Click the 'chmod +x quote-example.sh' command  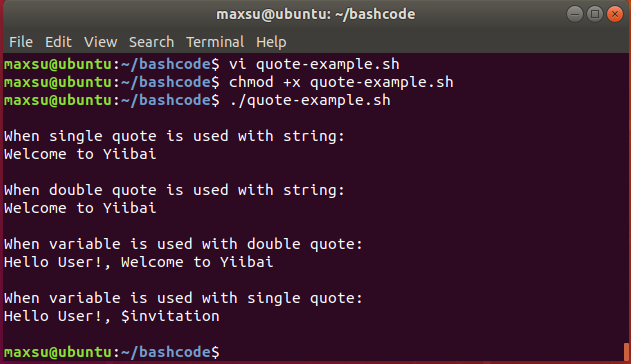pos(341,82)
